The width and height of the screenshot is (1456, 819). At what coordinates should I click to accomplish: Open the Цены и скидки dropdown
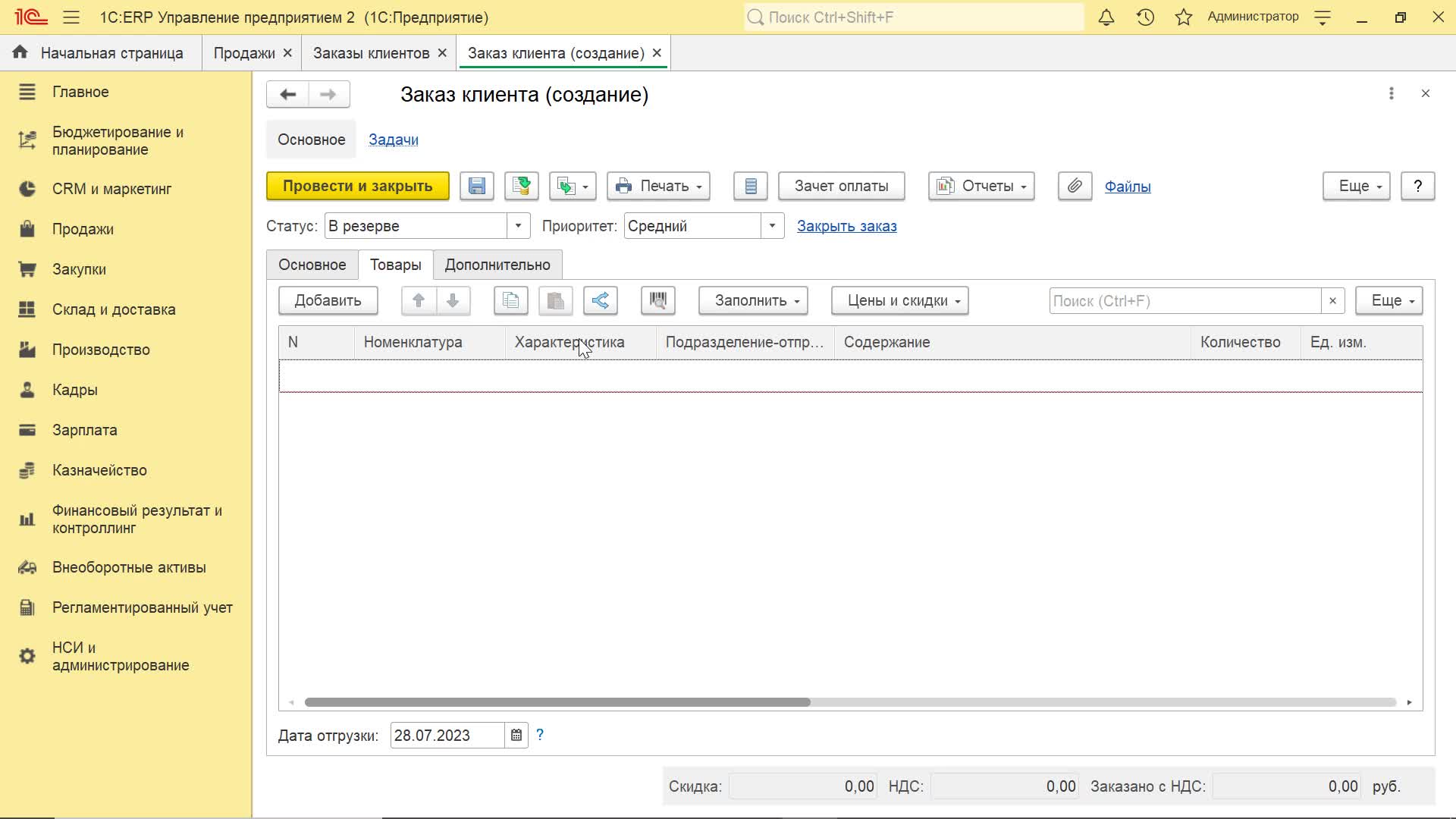point(900,300)
